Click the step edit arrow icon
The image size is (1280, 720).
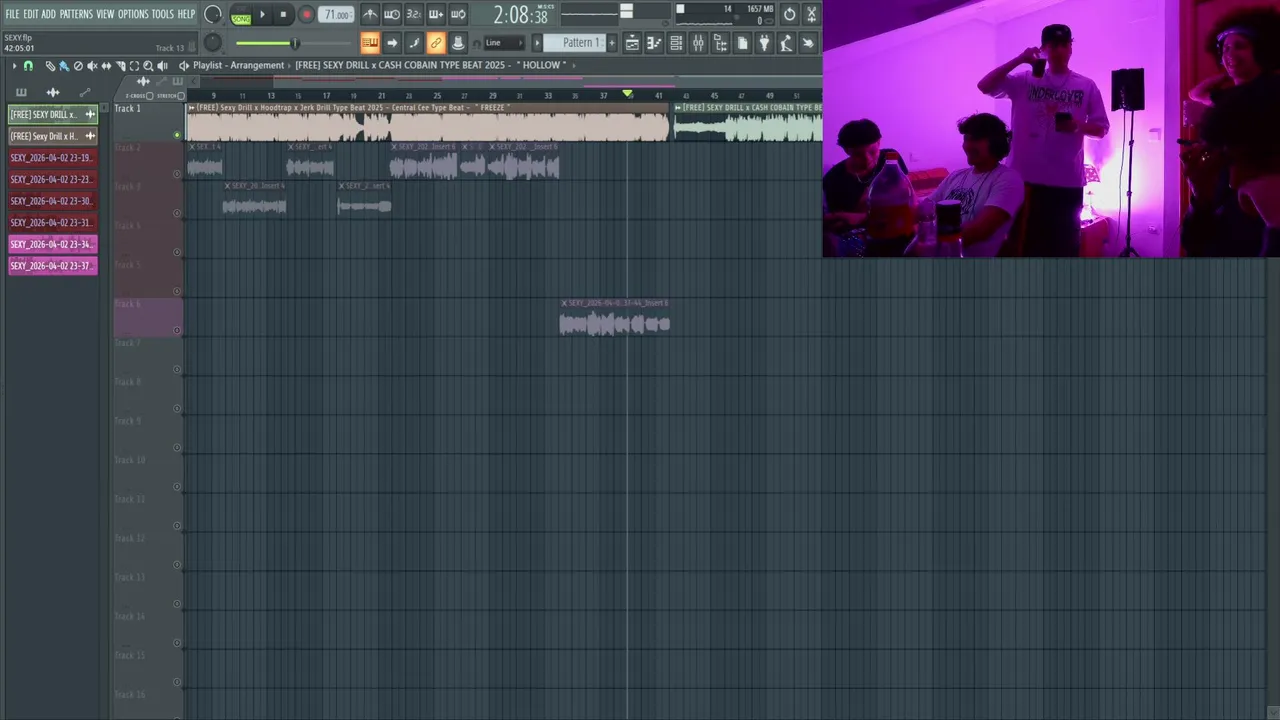click(x=392, y=43)
